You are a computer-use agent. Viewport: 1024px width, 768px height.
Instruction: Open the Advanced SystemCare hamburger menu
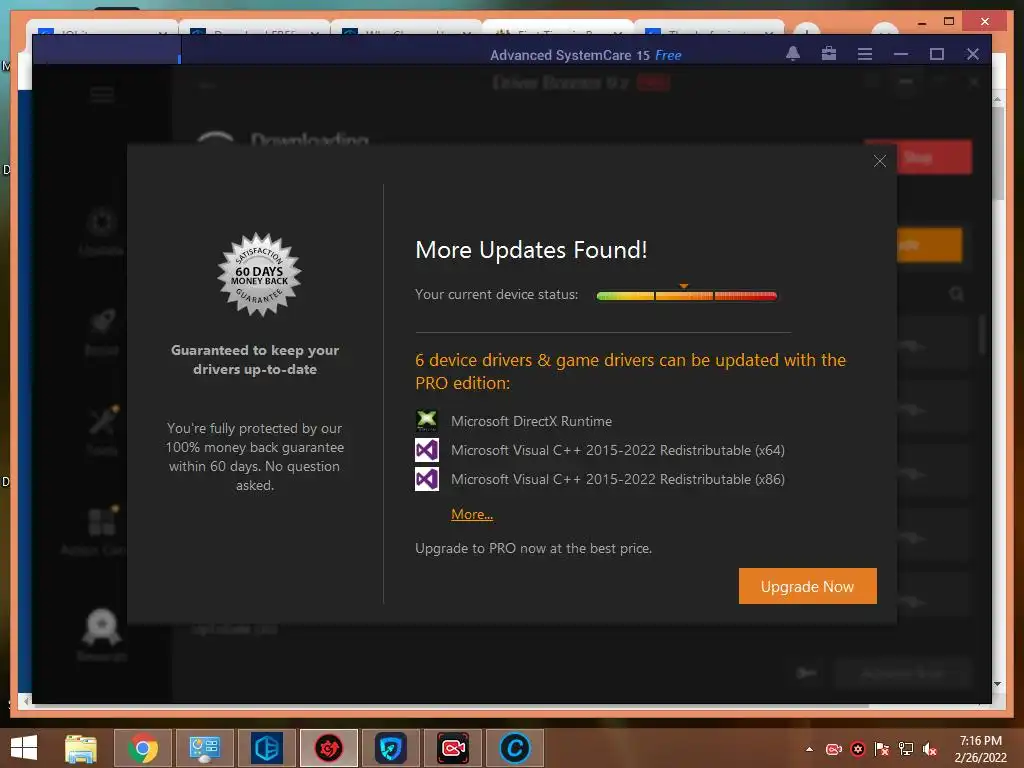(x=865, y=54)
